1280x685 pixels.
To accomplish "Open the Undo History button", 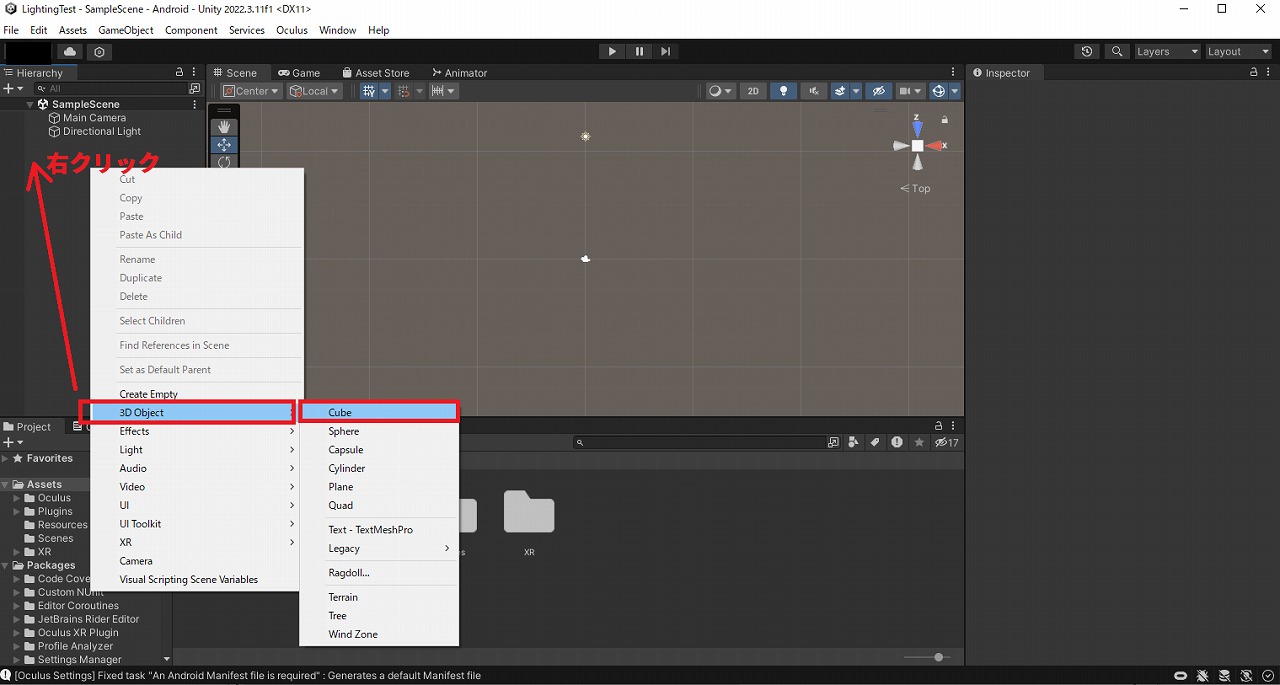I will [x=1087, y=52].
